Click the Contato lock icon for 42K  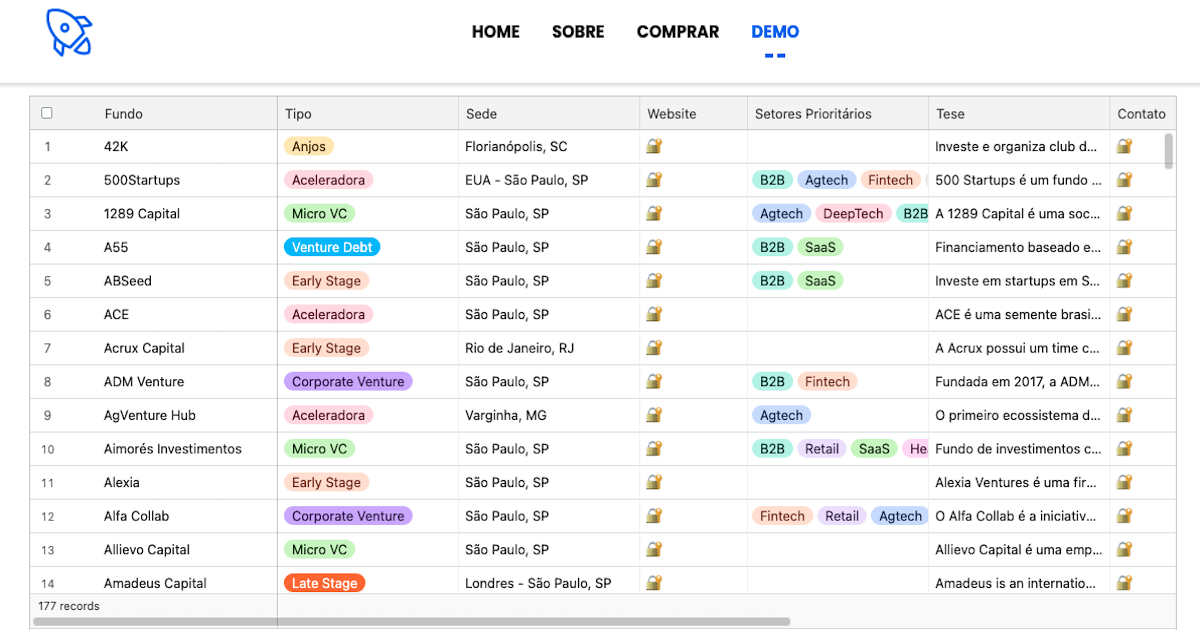pyautogui.click(x=1124, y=146)
